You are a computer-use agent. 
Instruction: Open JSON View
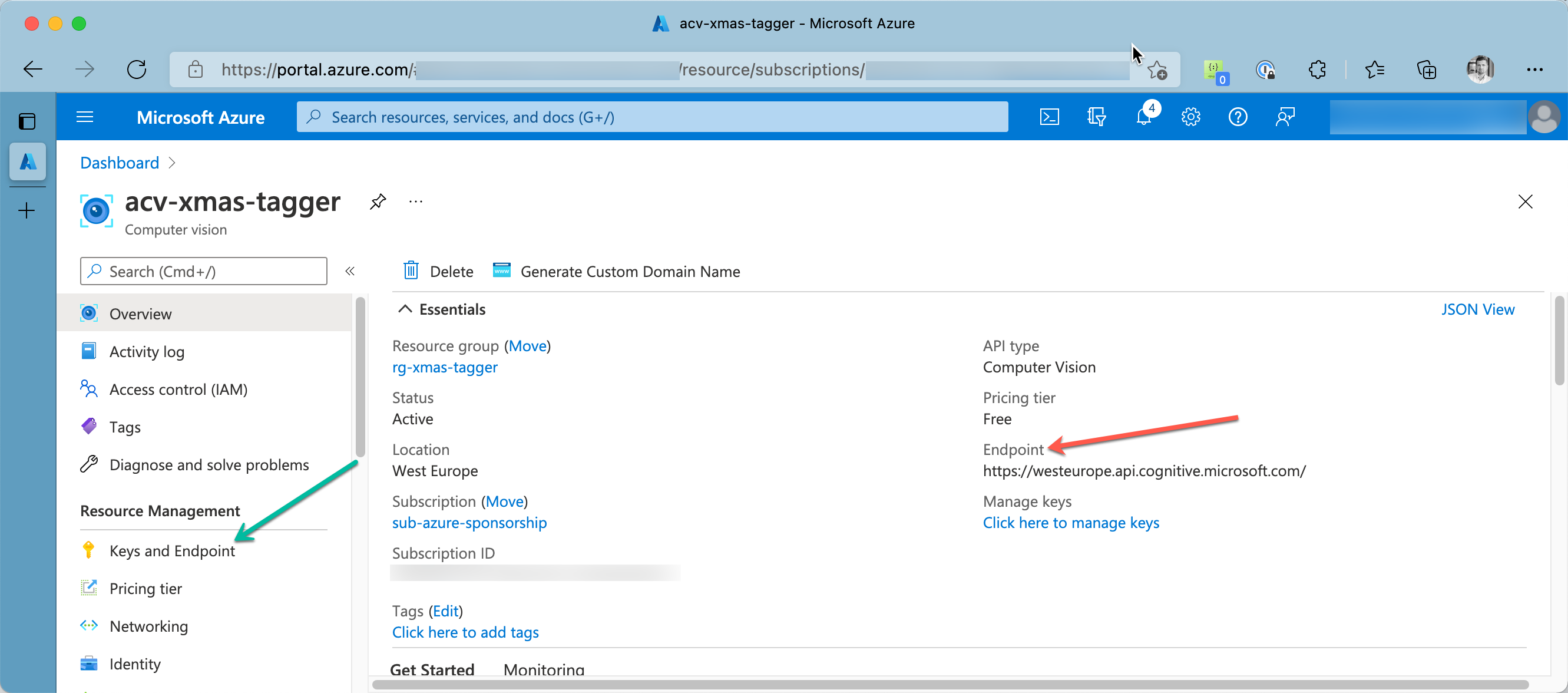1477,309
